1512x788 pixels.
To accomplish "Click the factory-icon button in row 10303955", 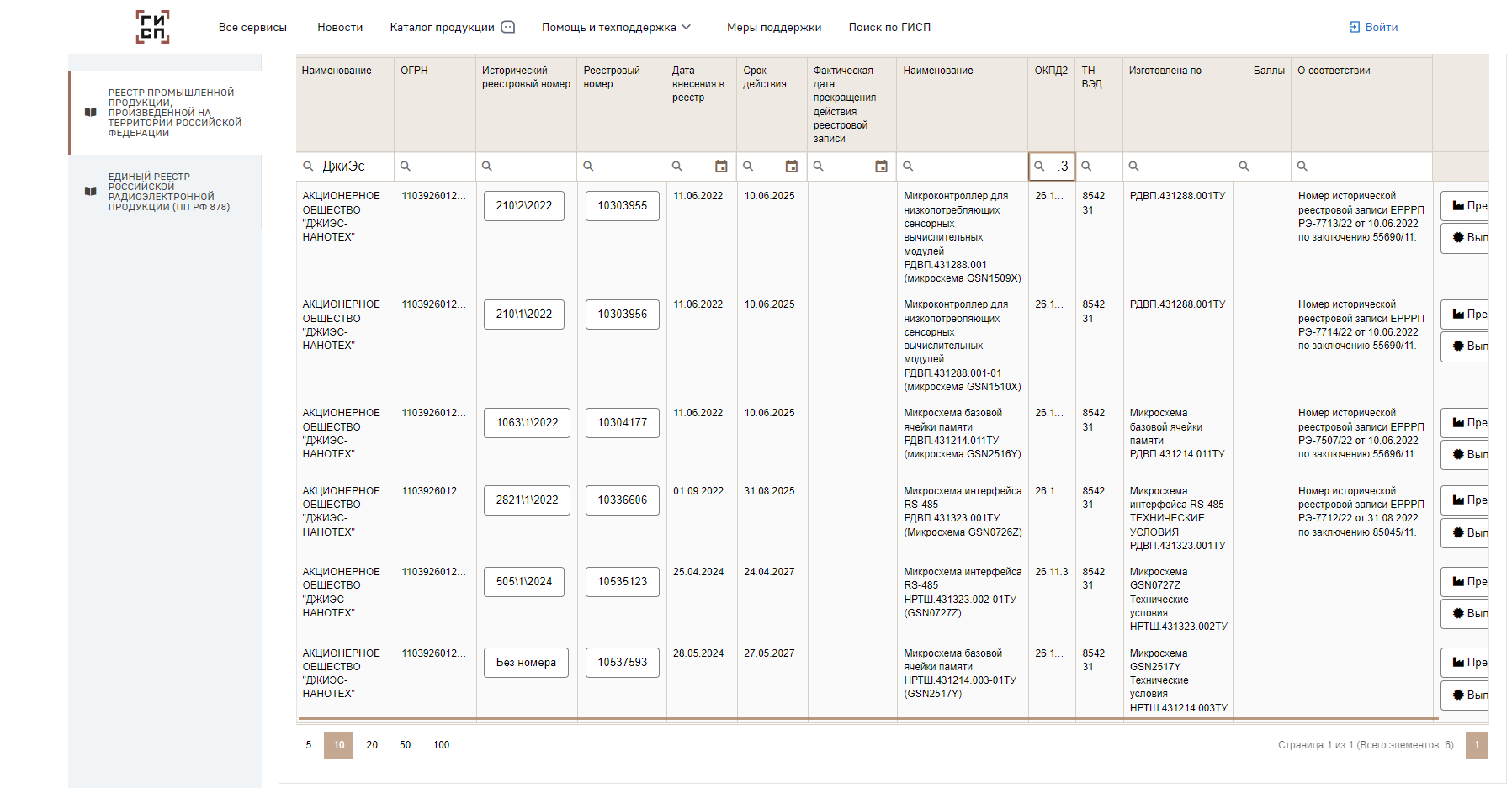I will tap(1465, 206).
